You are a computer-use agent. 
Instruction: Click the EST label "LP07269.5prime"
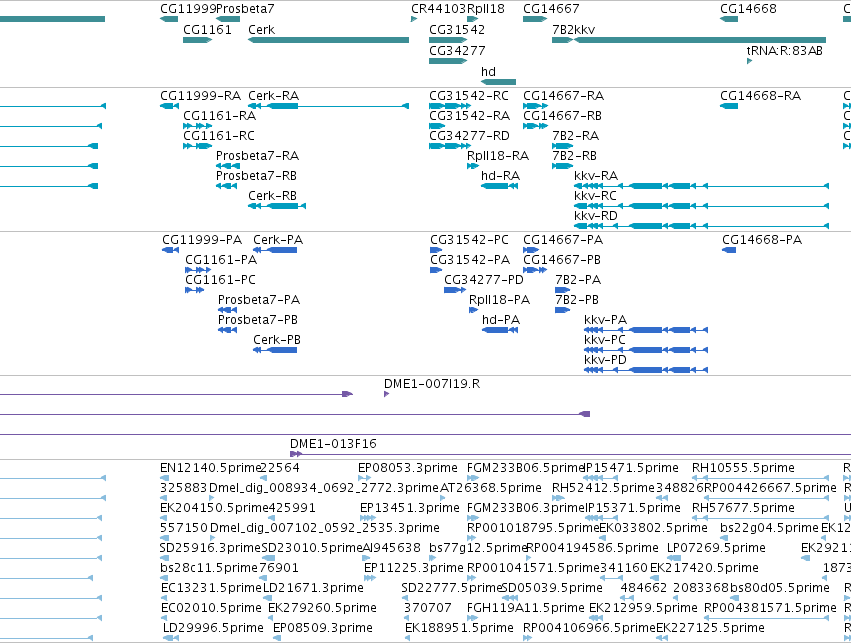coord(716,548)
